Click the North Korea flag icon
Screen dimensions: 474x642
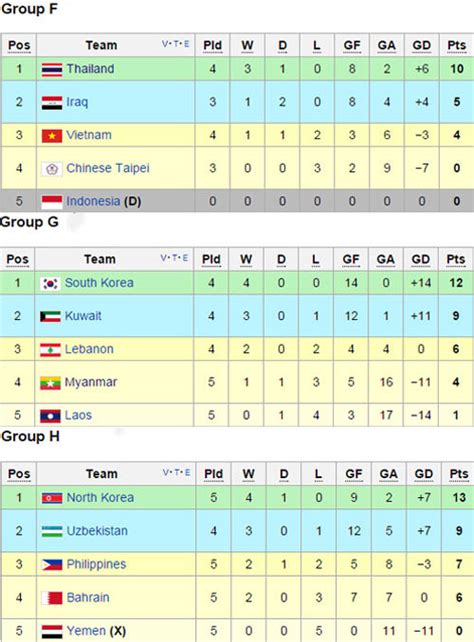[52, 498]
